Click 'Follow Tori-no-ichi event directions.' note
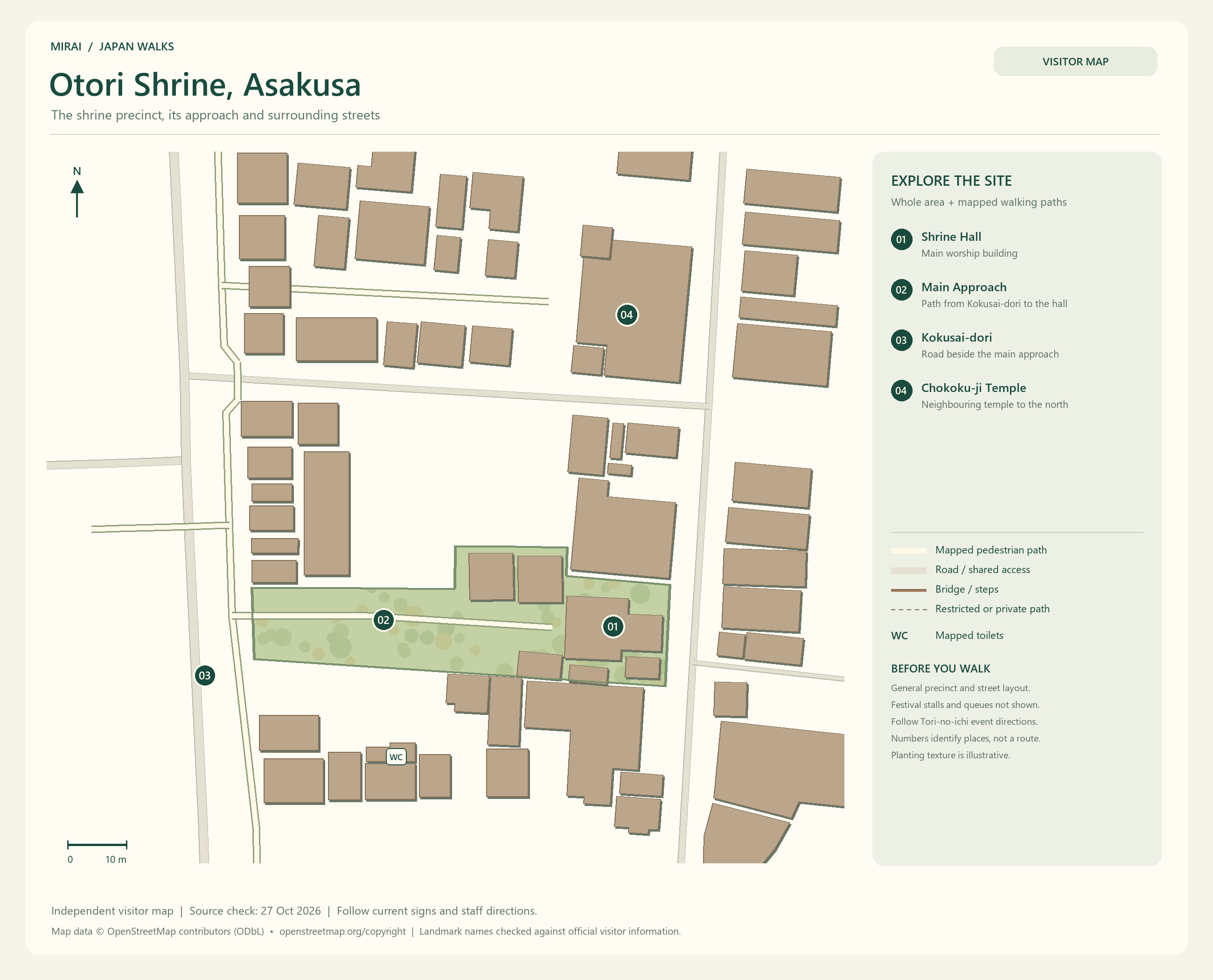This screenshot has width=1213, height=980. point(964,721)
